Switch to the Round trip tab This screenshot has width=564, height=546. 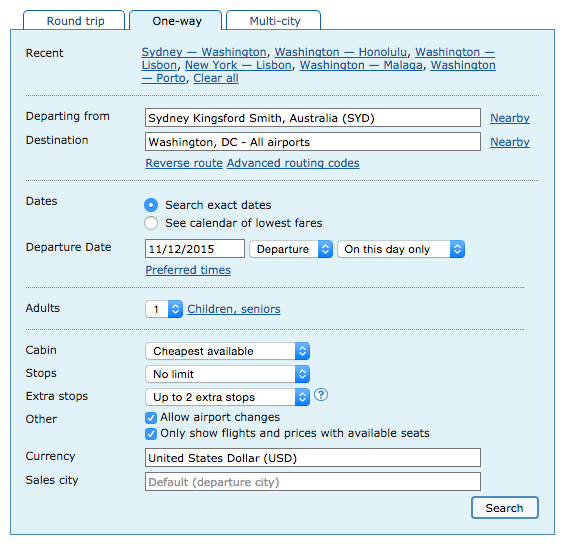click(74, 21)
